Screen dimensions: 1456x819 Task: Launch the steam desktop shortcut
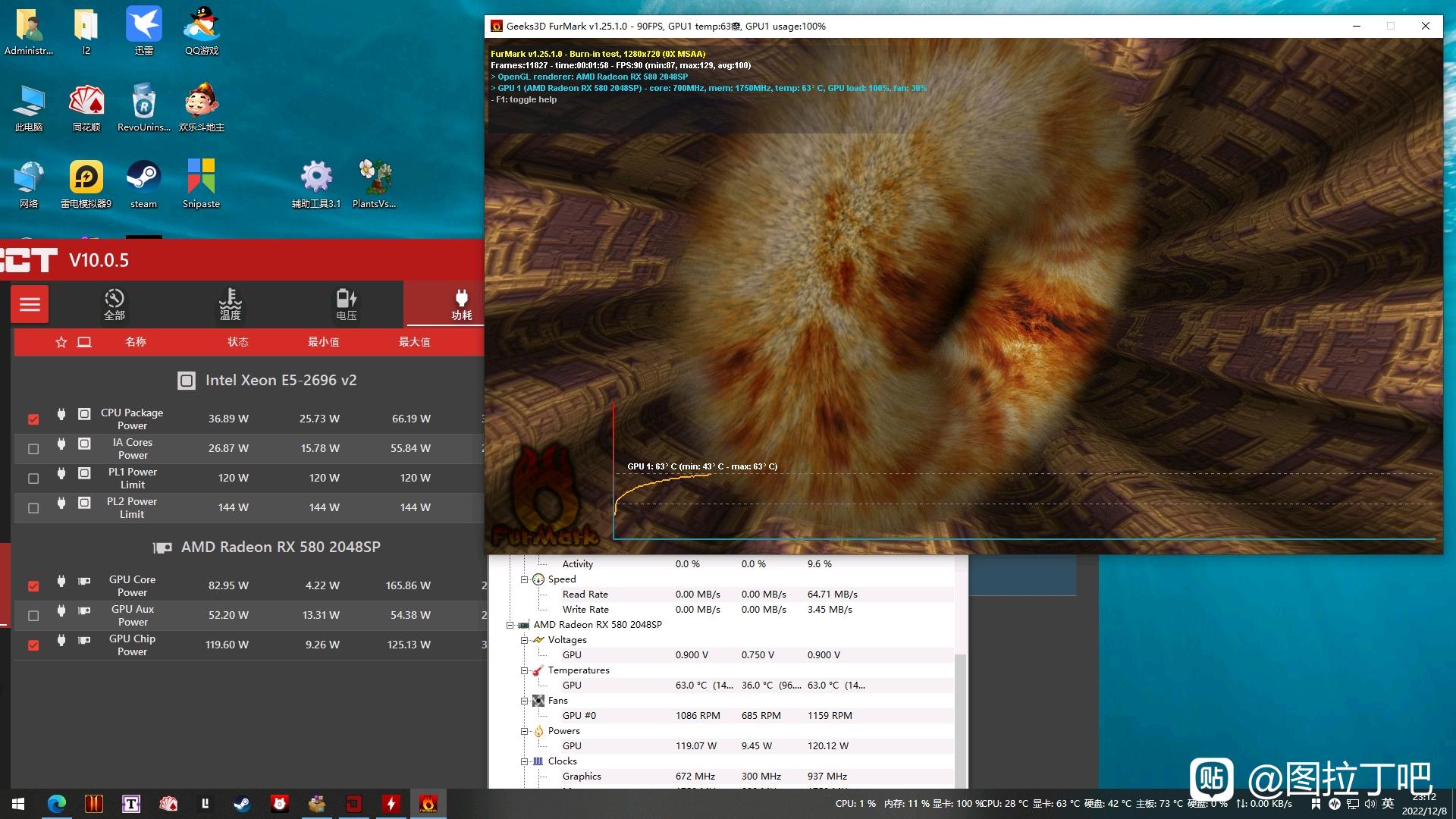[143, 185]
